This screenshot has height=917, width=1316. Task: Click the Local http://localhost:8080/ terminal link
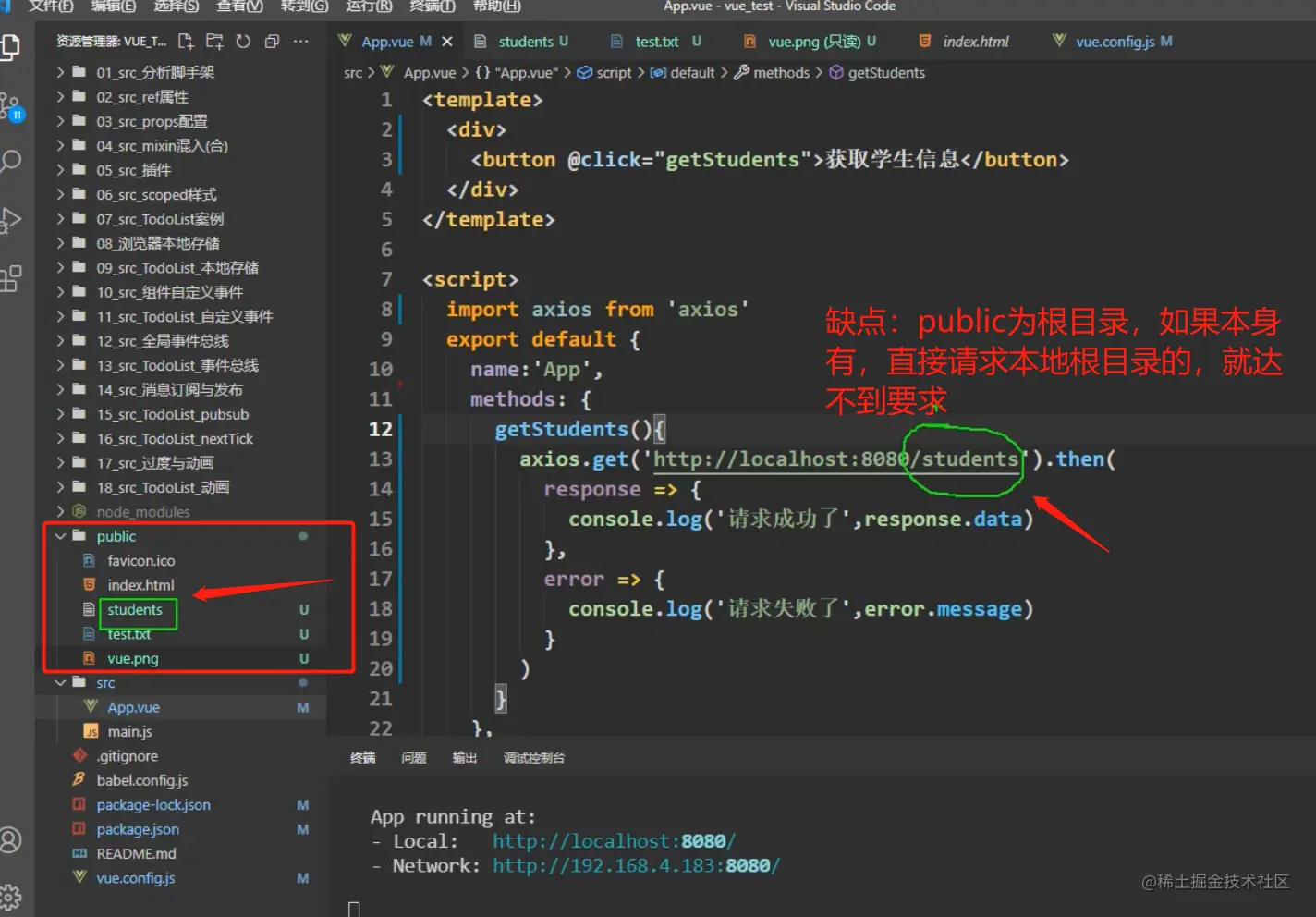pyautogui.click(x=614, y=841)
